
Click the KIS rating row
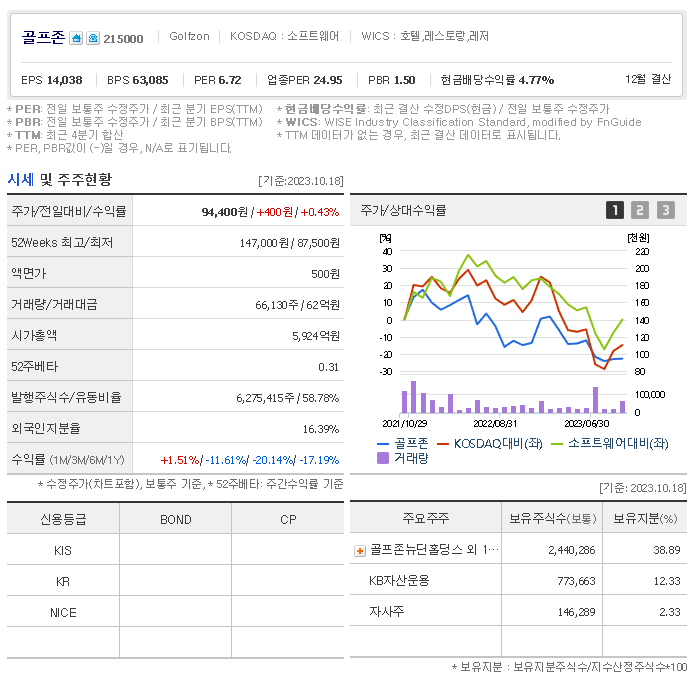[x=176, y=550]
